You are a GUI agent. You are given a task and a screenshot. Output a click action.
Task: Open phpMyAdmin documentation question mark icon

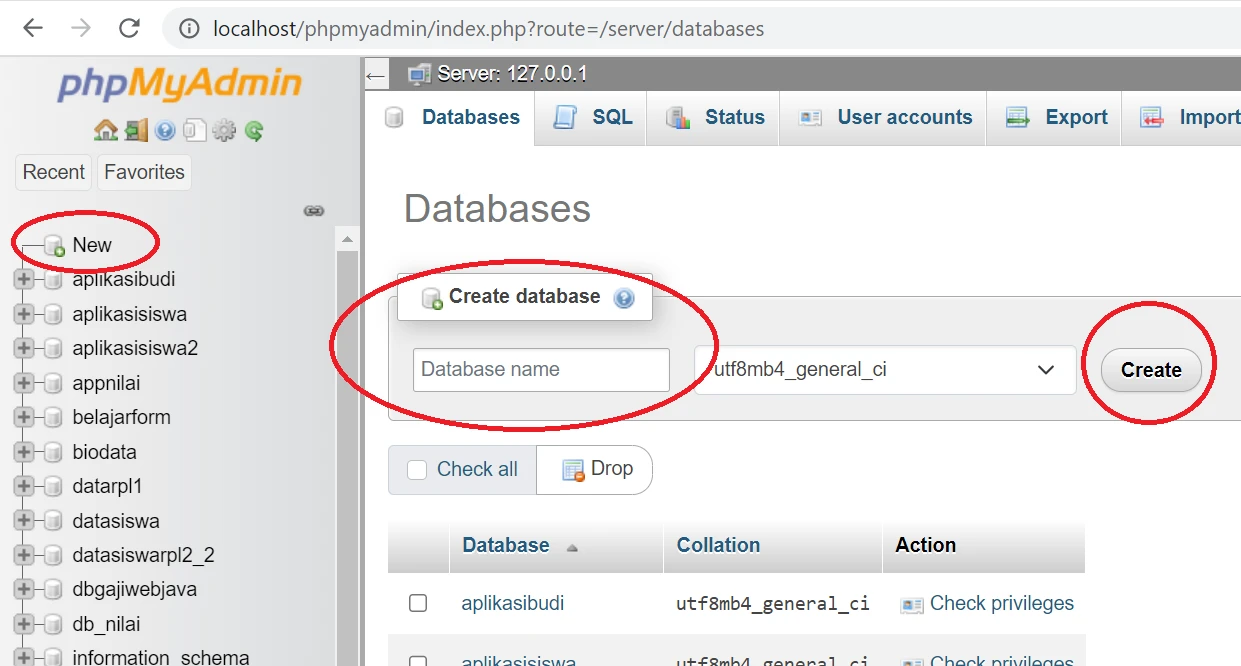[164, 130]
